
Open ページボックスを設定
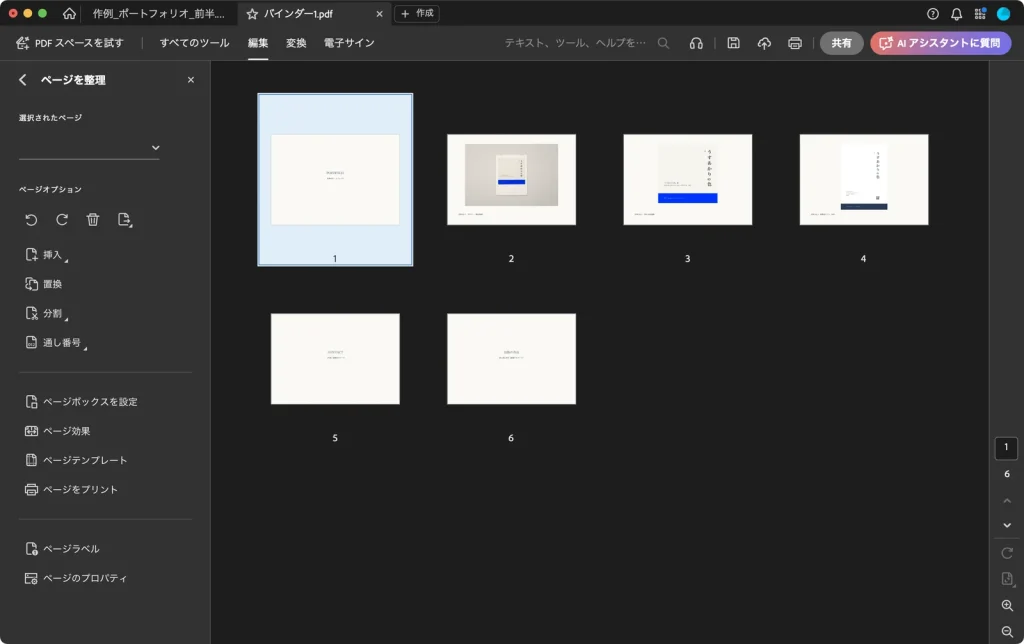(81, 402)
